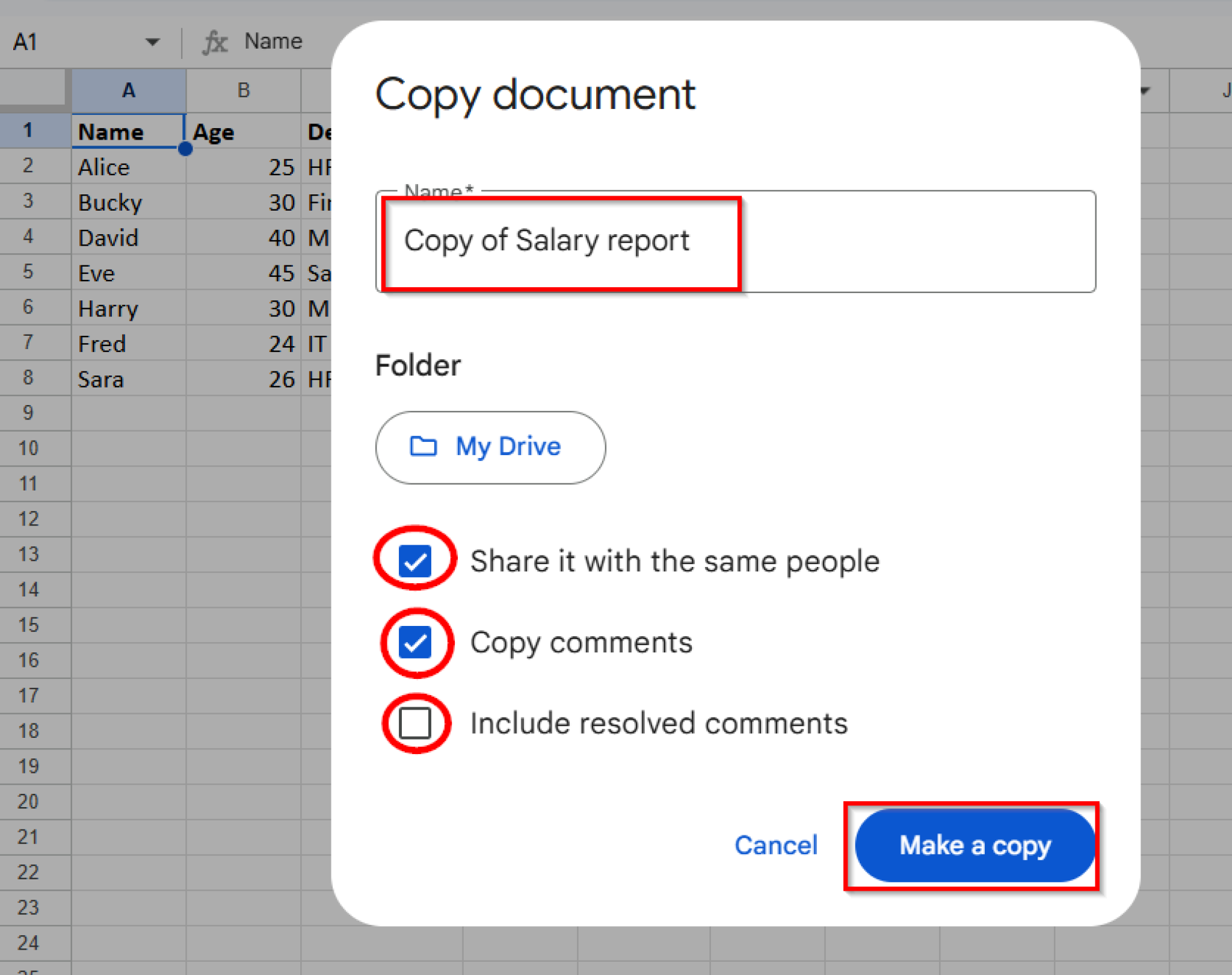Cancel the Copy document dialog
The image size is (1232, 975).
click(776, 846)
